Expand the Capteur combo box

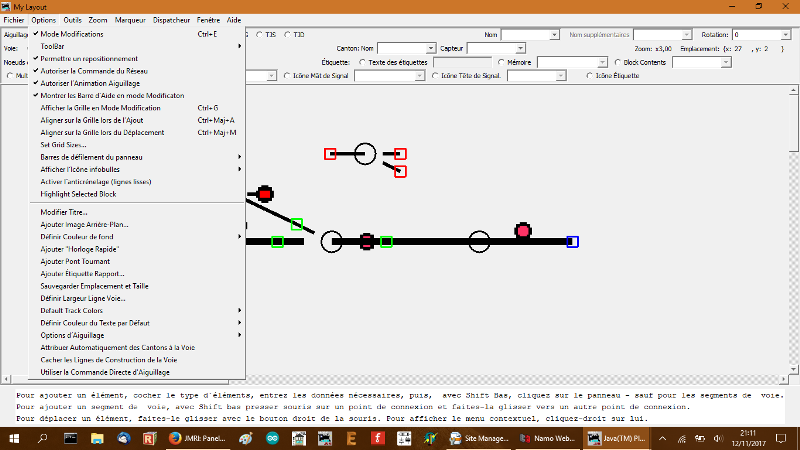tap(520, 47)
